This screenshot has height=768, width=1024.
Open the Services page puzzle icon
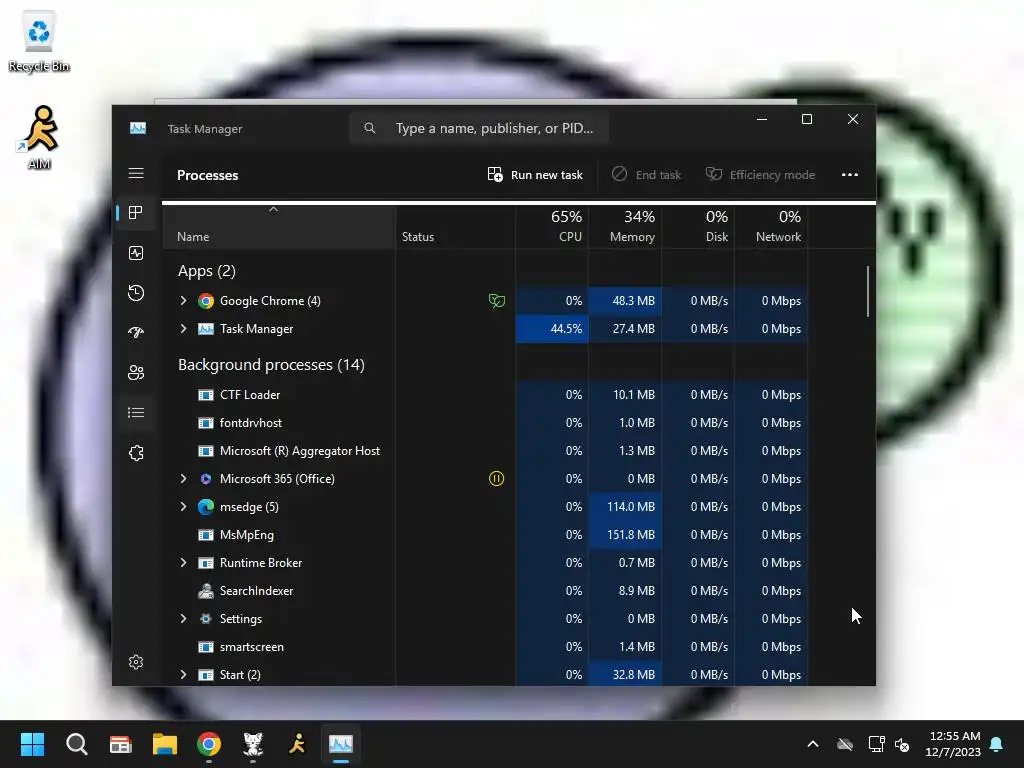(136, 453)
